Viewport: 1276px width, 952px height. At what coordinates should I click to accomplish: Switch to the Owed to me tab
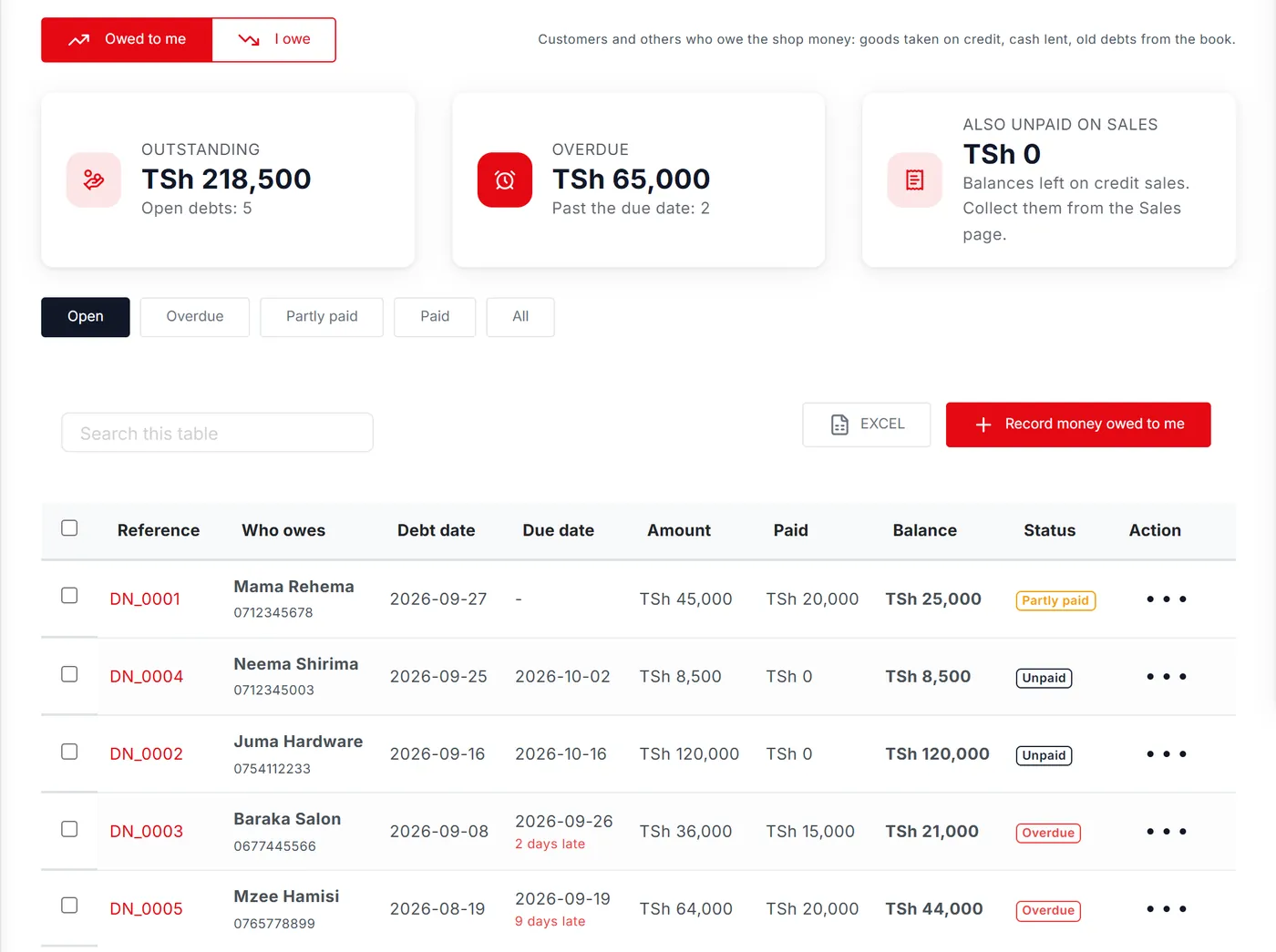pyautogui.click(x=127, y=40)
